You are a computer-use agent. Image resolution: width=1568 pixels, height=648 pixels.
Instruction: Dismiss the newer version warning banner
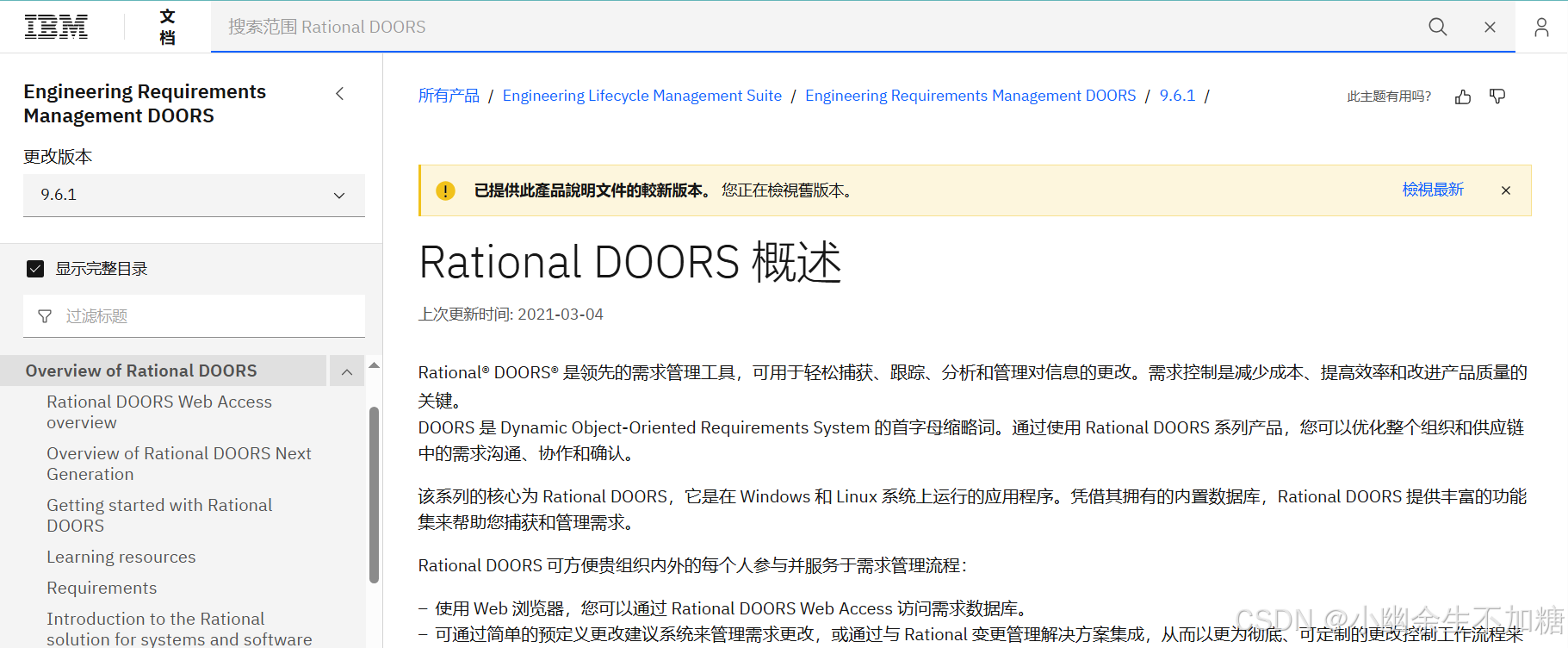(1506, 190)
